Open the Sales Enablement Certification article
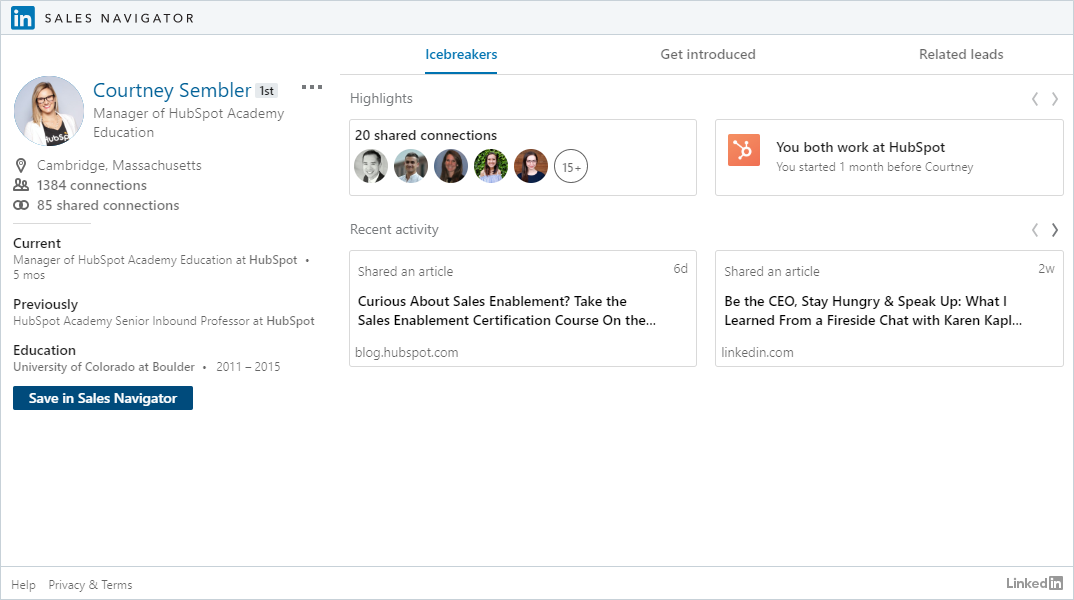 [507, 311]
